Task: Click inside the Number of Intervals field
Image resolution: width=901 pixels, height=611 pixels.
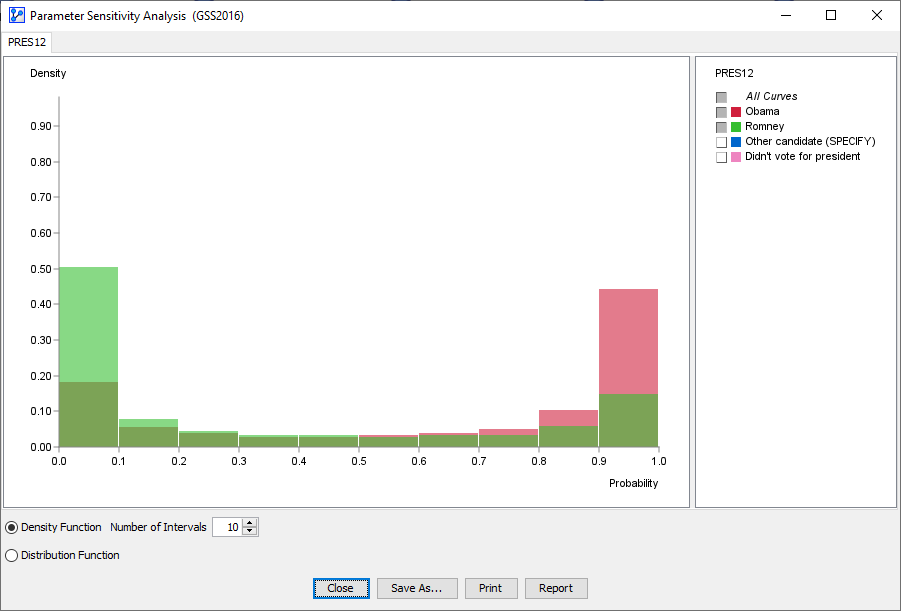Action: click(x=228, y=526)
